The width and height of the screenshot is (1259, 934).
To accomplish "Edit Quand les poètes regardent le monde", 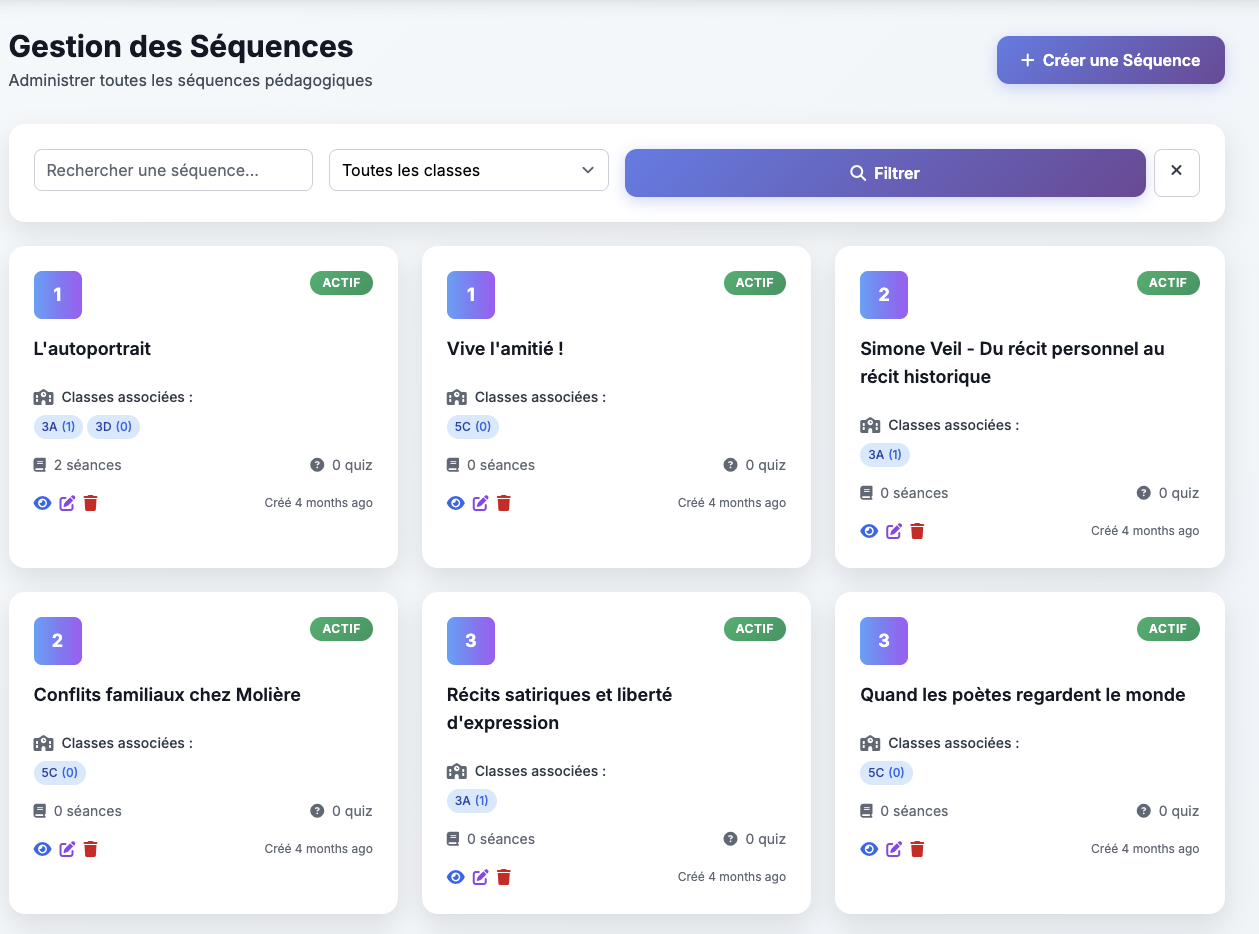I will [893, 849].
